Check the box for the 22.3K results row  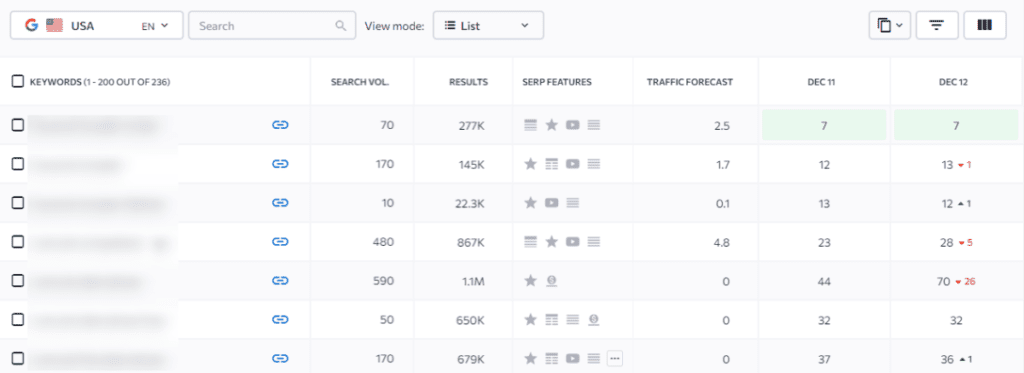pyautogui.click(x=18, y=203)
